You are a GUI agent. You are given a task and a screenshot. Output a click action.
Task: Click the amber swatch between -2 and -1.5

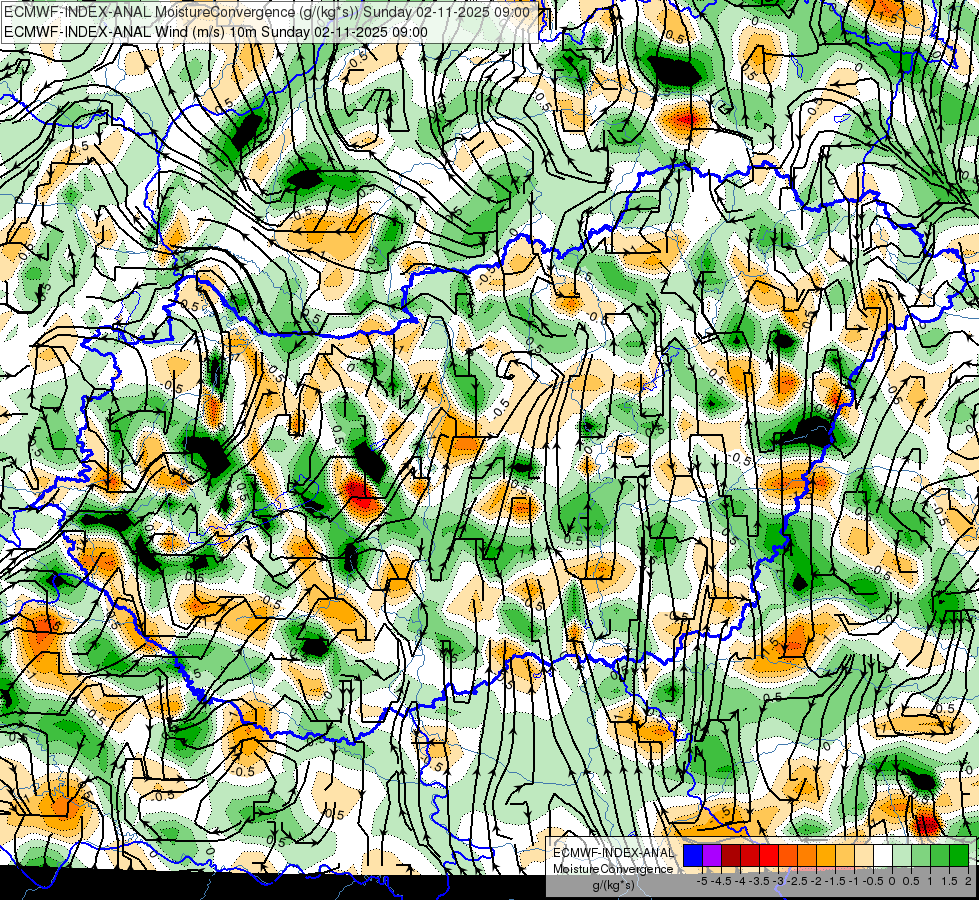(826, 855)
